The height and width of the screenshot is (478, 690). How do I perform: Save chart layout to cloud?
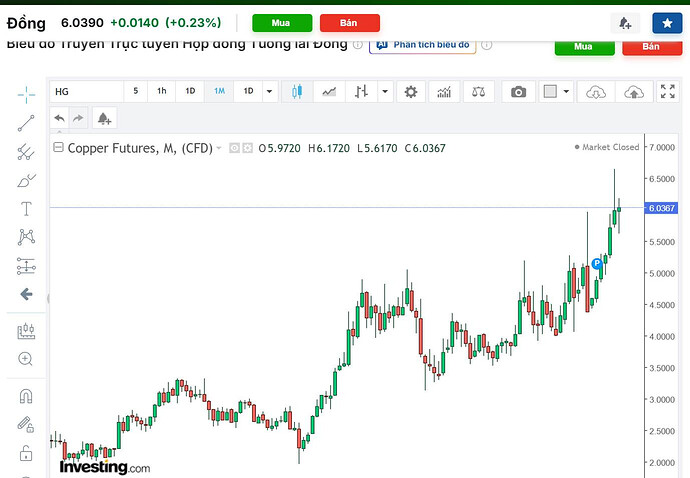(x=634, y=92)
